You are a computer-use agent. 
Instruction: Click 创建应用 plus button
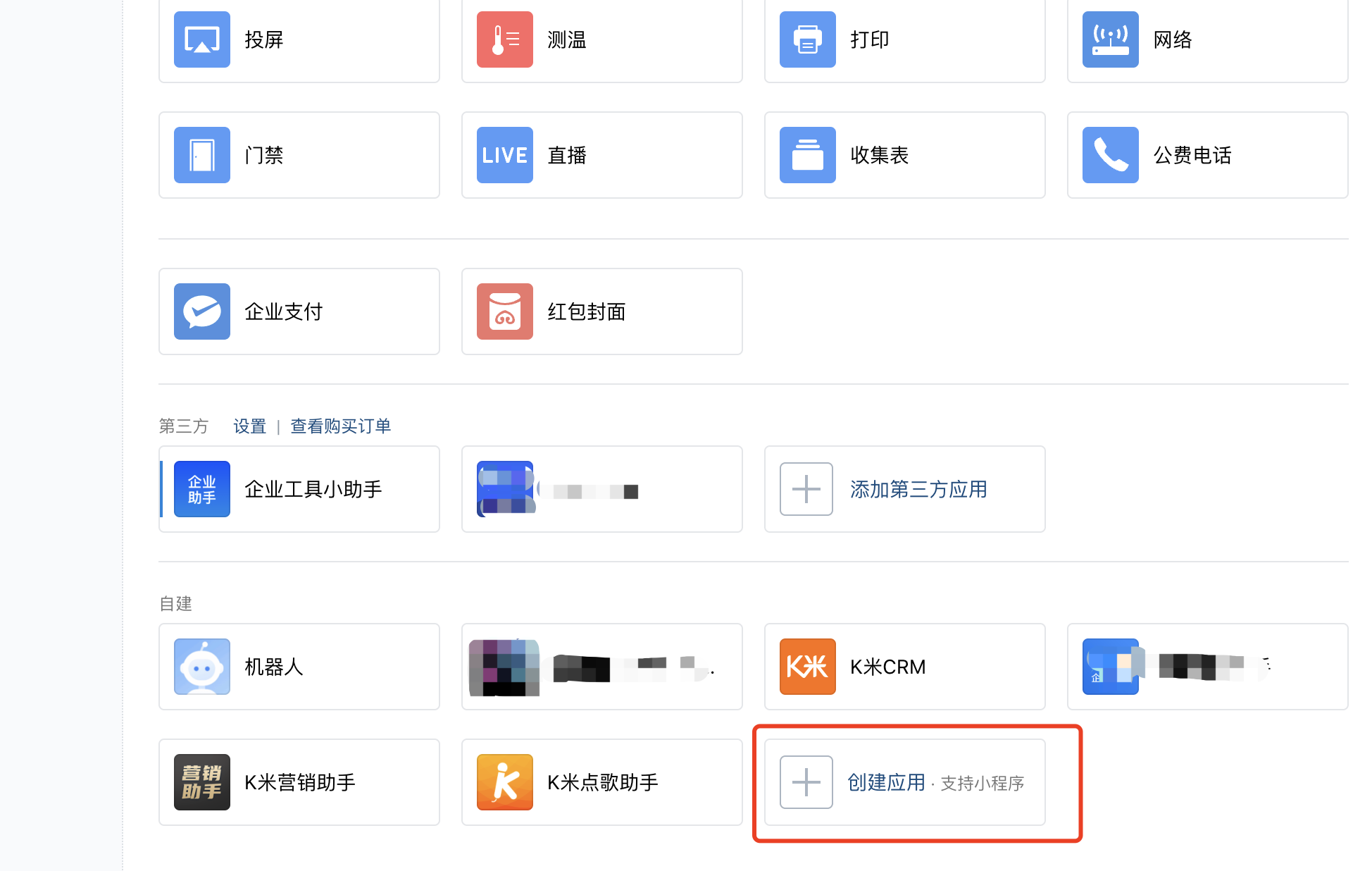click(806, 782)
